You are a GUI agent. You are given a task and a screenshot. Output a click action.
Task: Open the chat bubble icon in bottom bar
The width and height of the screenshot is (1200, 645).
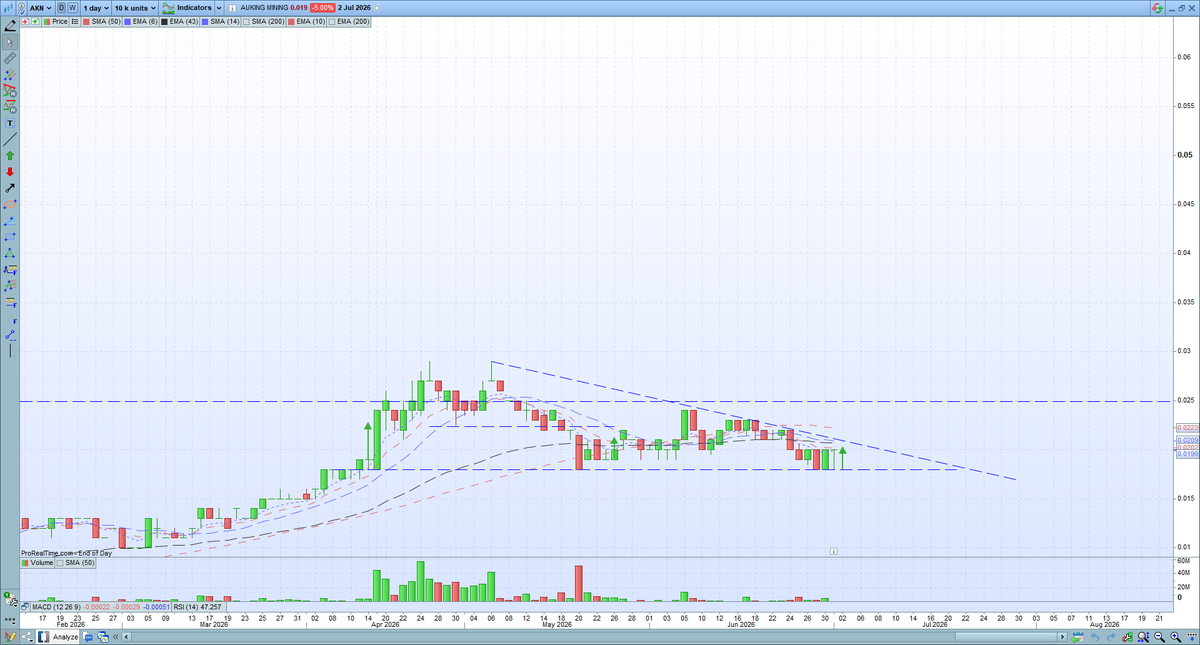point(88,637)
